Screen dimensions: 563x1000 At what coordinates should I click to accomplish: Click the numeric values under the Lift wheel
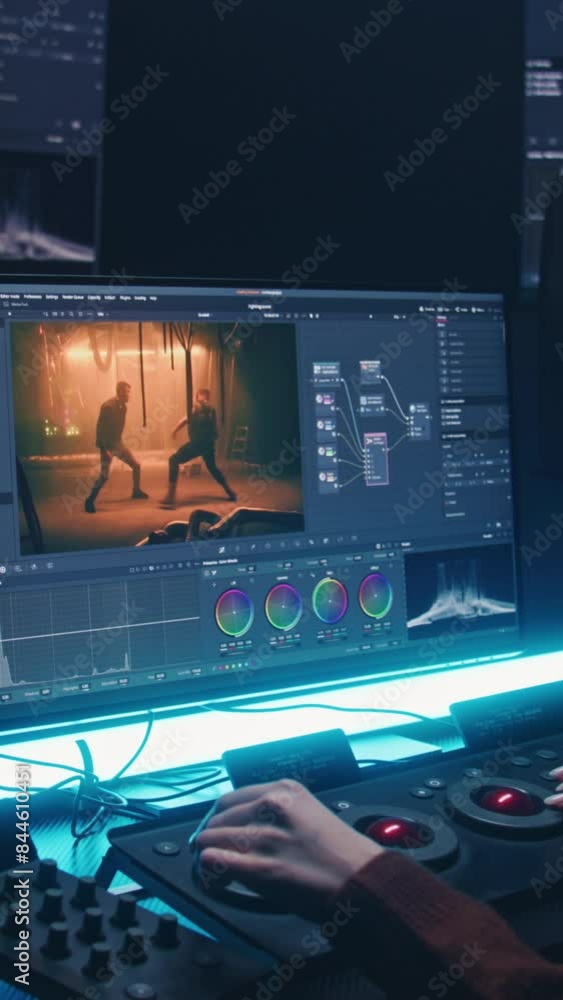(x=236, y=644)
